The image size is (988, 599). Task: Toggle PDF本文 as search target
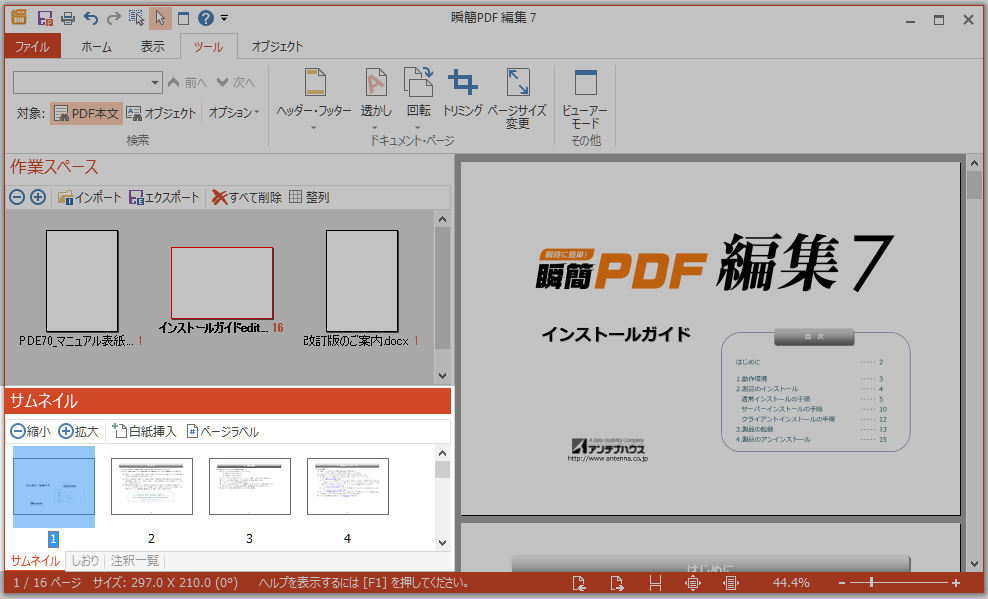click(86, 113)
